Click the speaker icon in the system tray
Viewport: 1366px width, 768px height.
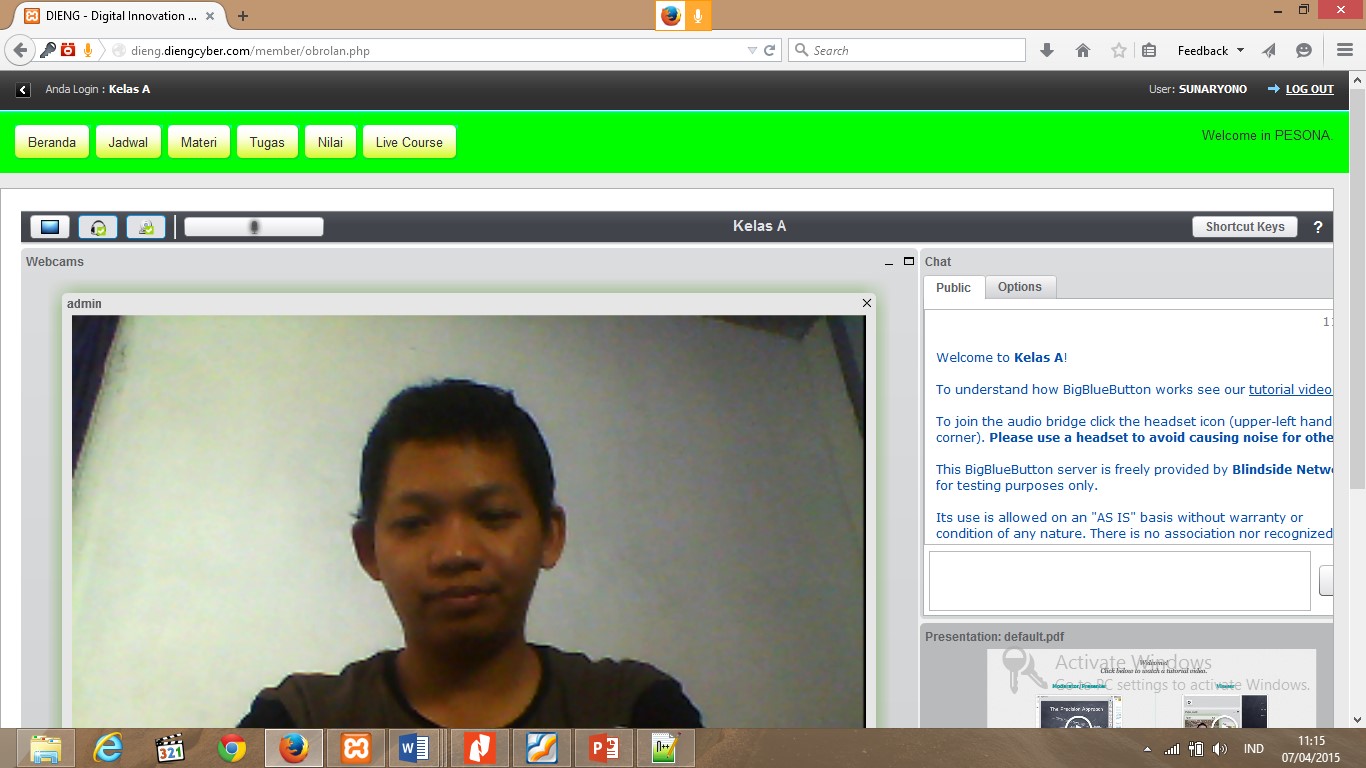(x=1222, y=747)
